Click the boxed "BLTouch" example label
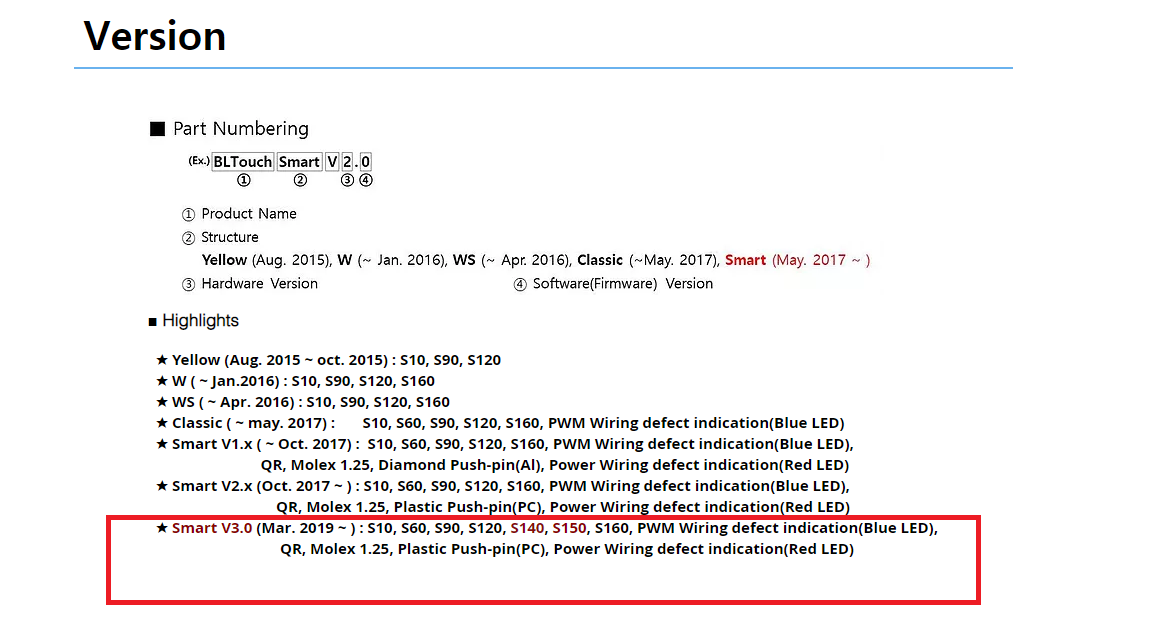The width and height of the screenshot is (1158, 622). 243,162
